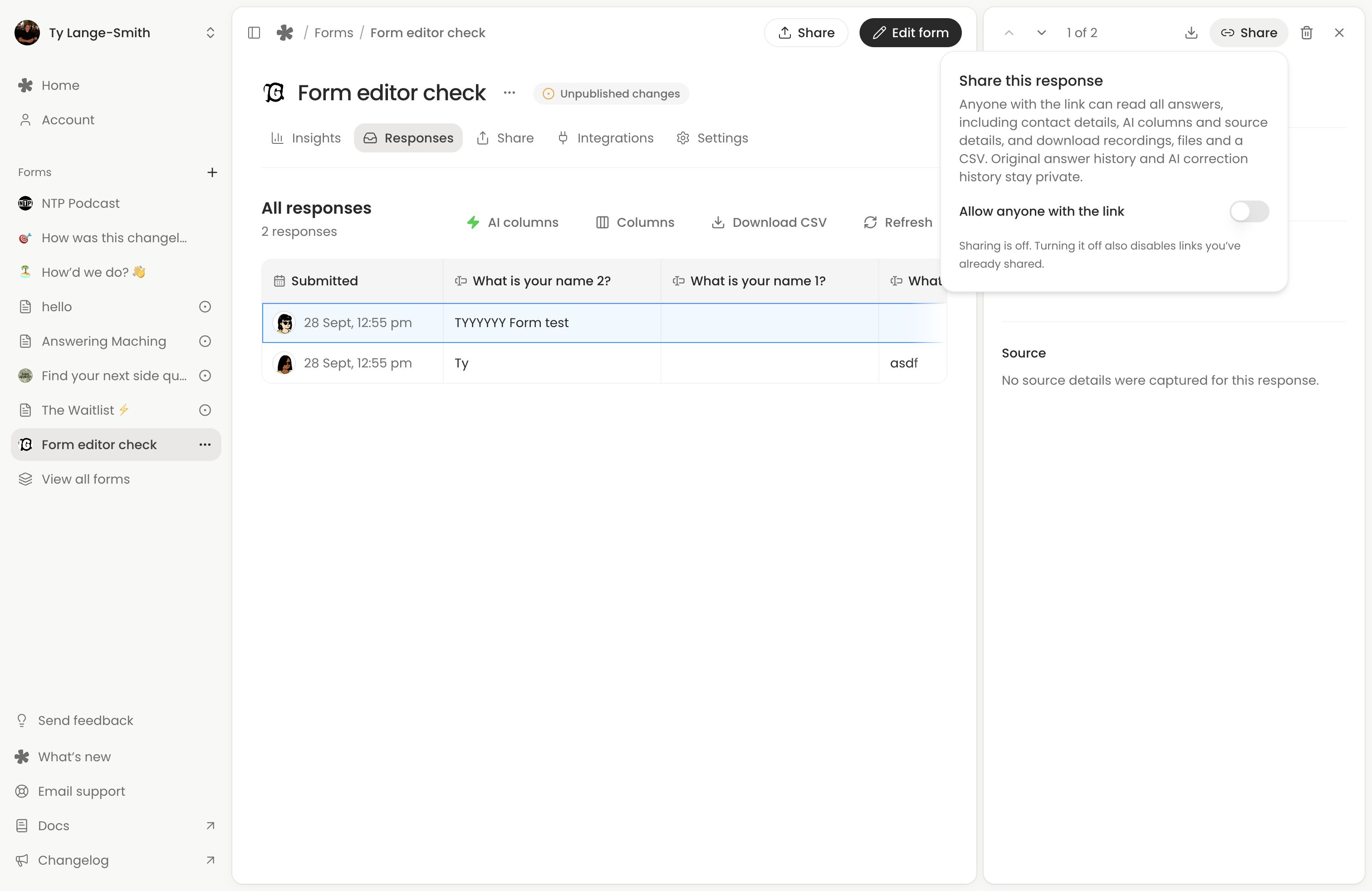Switch to Insights tab
Screen dimensions: 1372x891
pos(305,138)
